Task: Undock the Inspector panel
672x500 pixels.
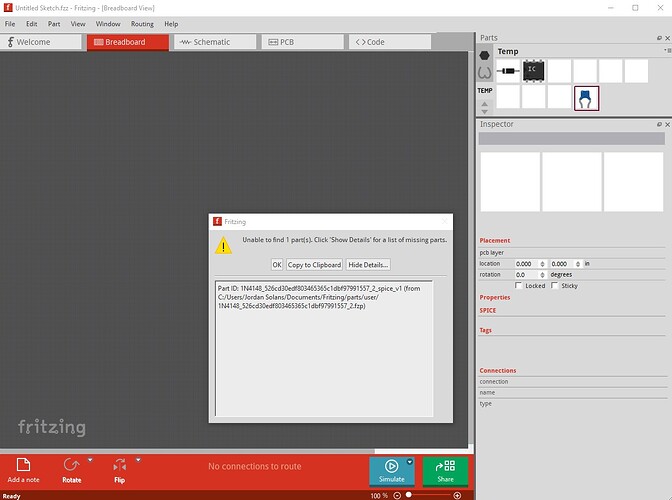Action: 659,124
